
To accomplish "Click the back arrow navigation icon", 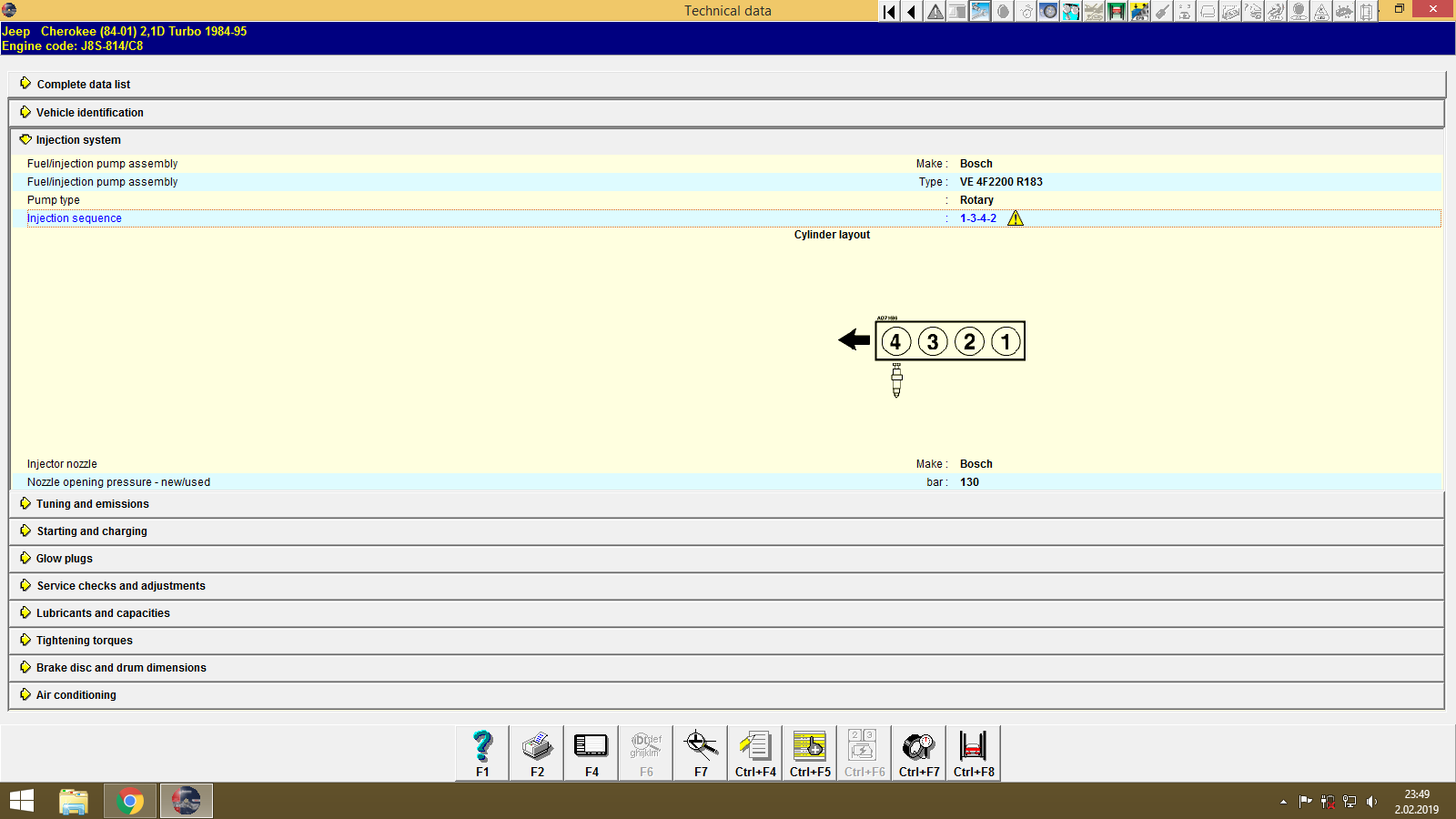I will click(x=911, y=12).
